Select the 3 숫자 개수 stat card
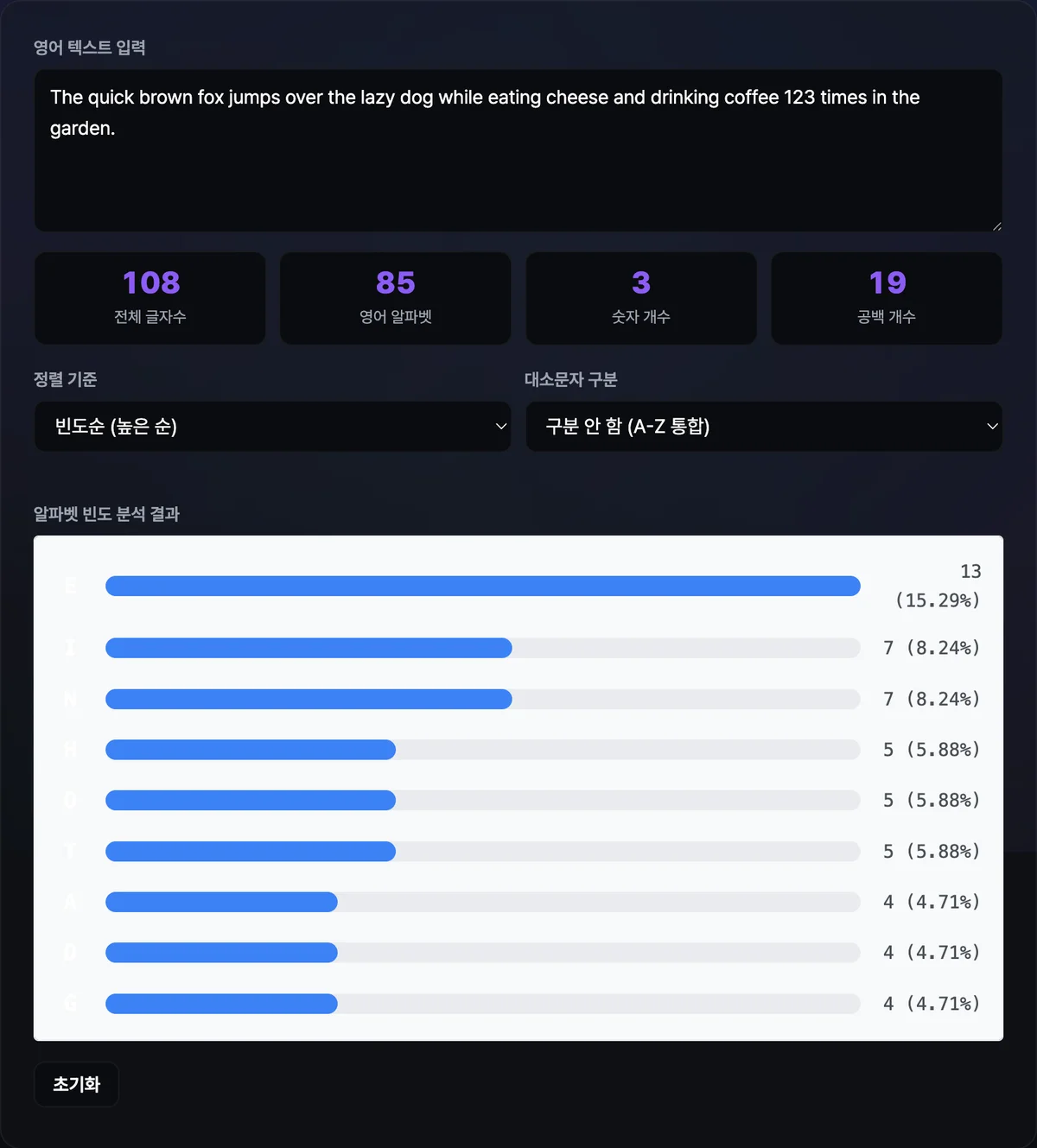 click(x=640, y=298)
